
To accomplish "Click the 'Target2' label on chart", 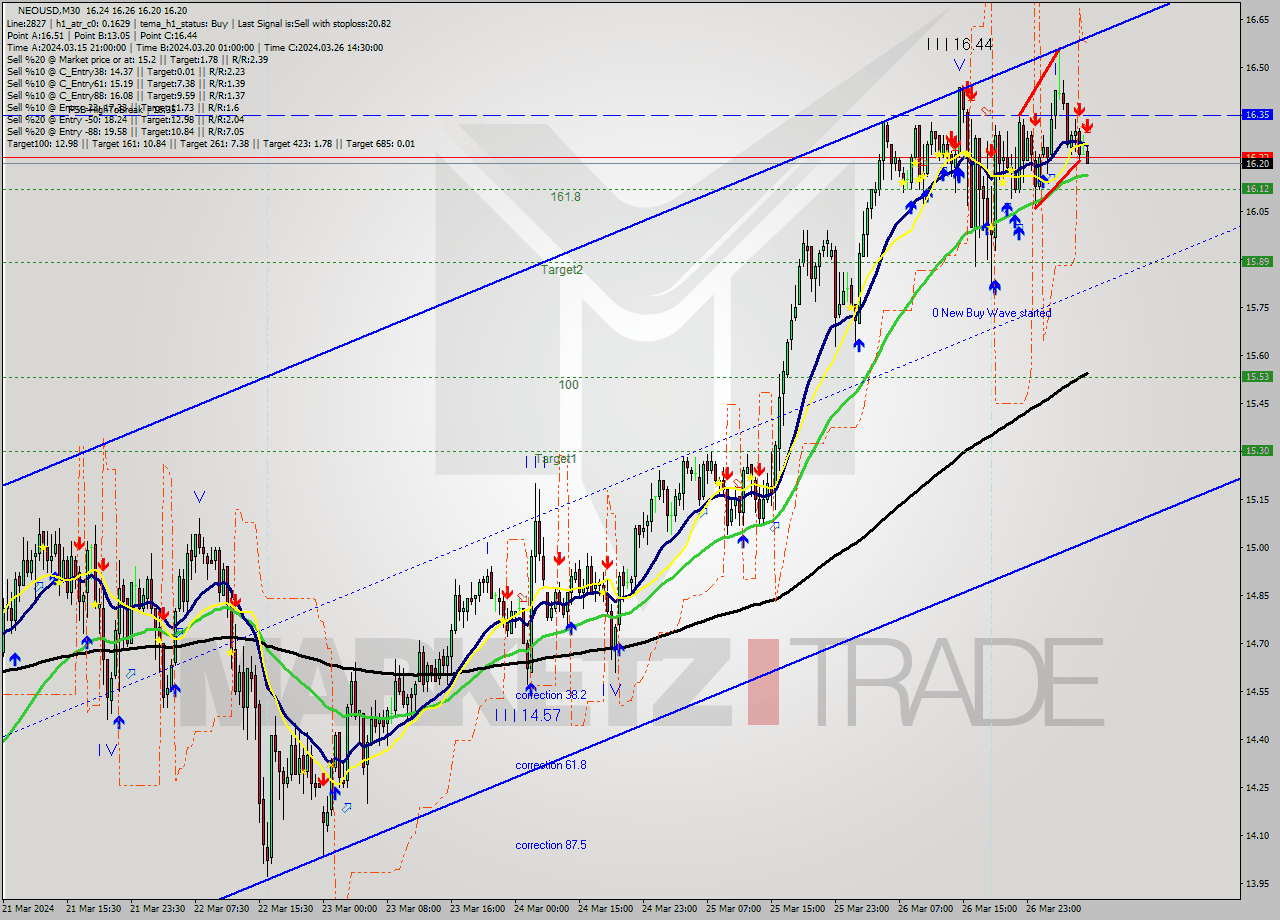I will click(562, 269).
